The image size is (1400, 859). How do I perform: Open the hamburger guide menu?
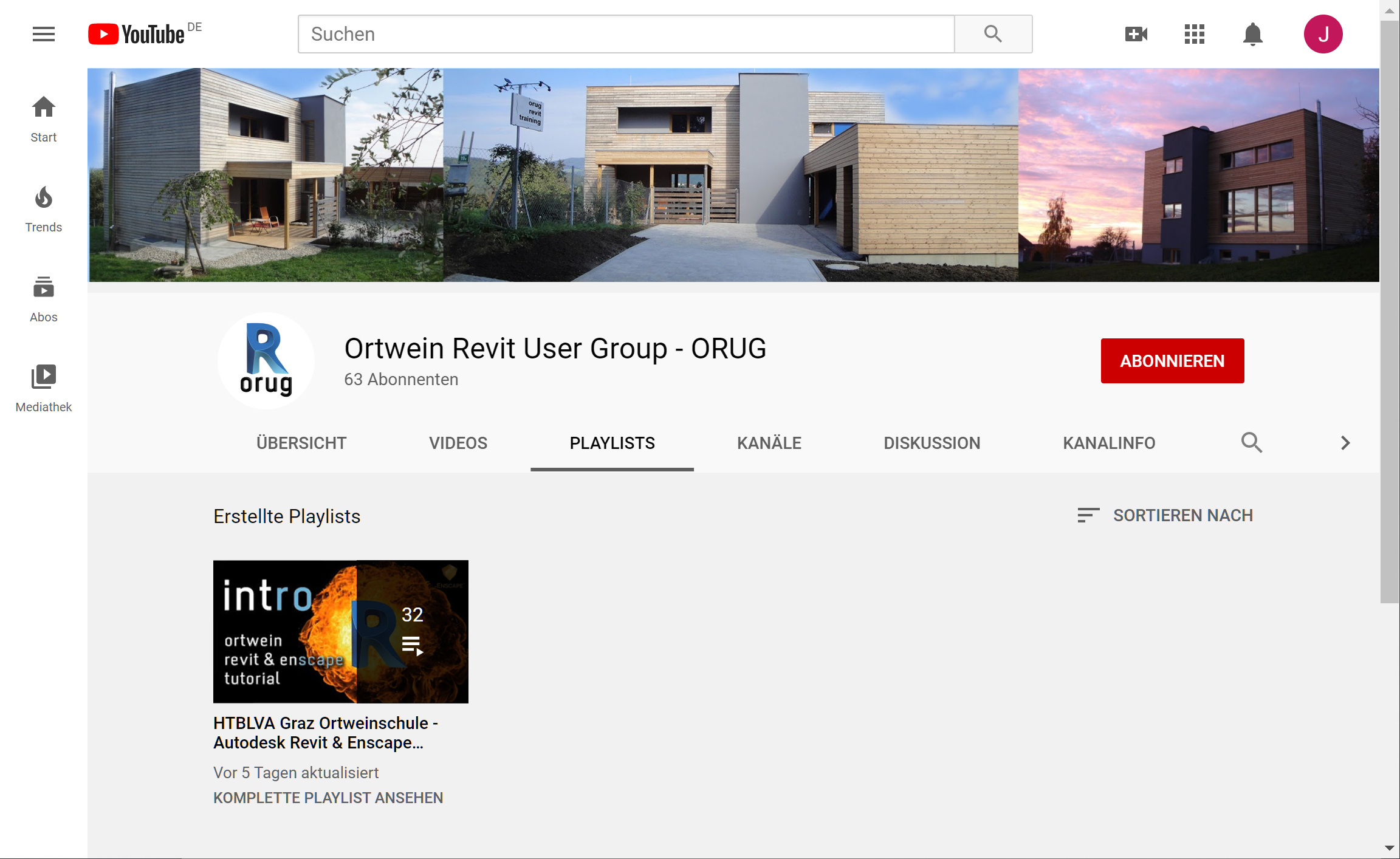coord(44,34)
